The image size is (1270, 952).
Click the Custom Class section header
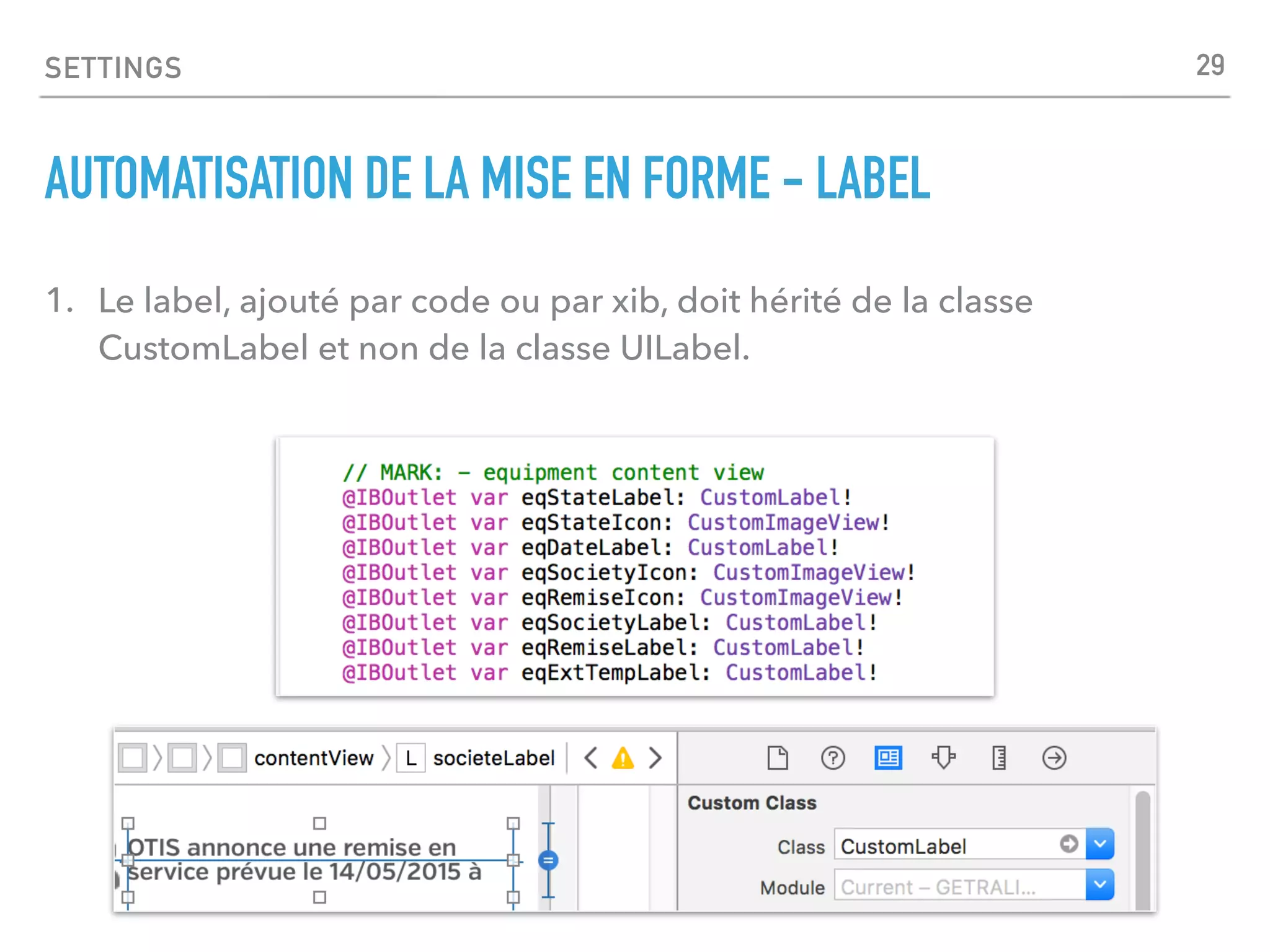click(x=752, y=803)
